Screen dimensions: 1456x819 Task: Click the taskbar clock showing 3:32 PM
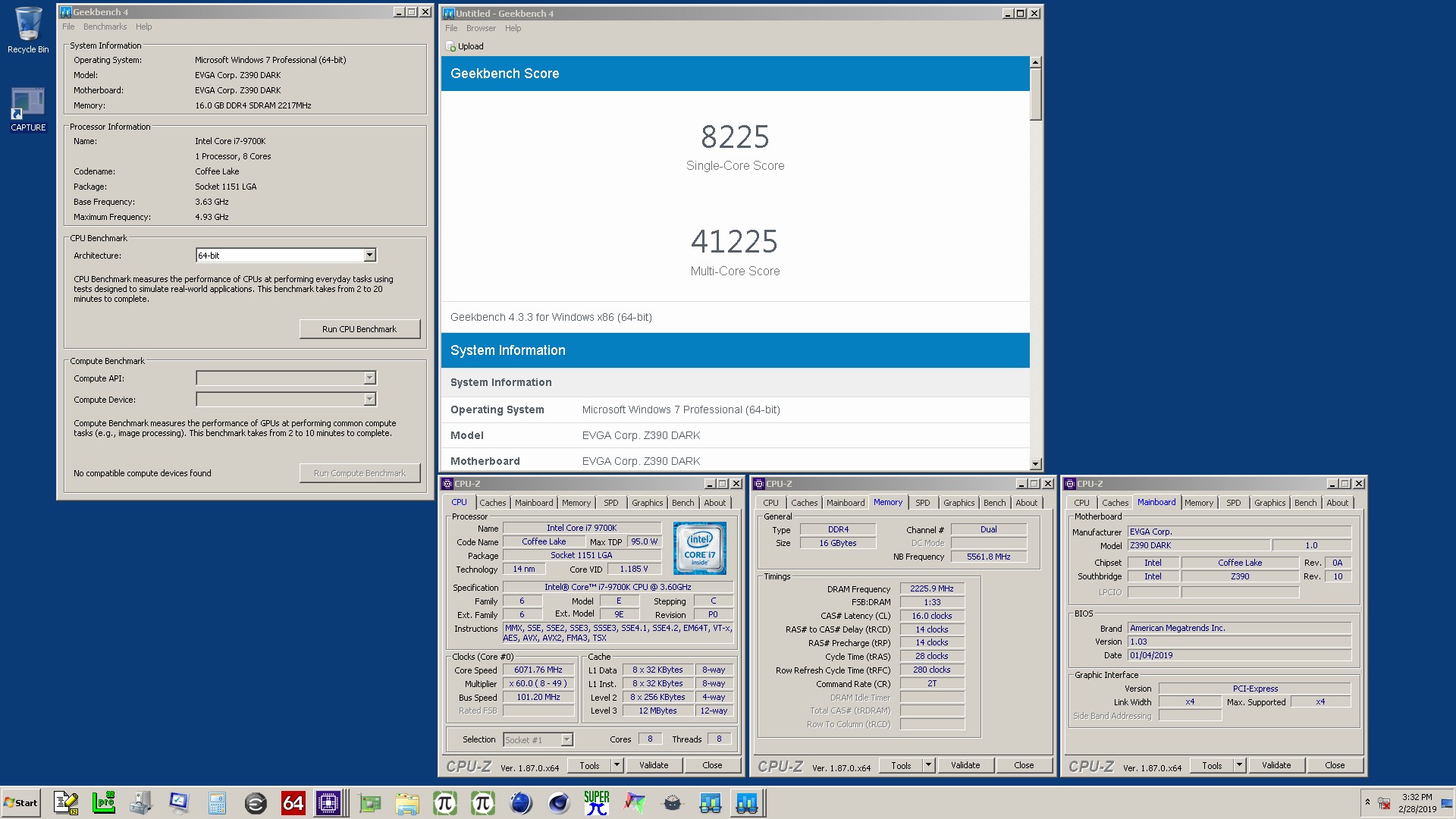1417,803
